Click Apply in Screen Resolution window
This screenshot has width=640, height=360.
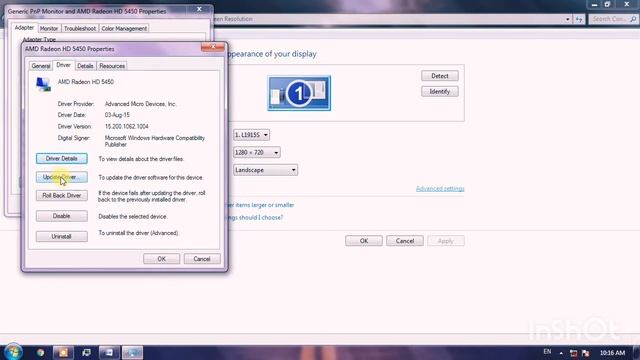(x=446, y=241)
